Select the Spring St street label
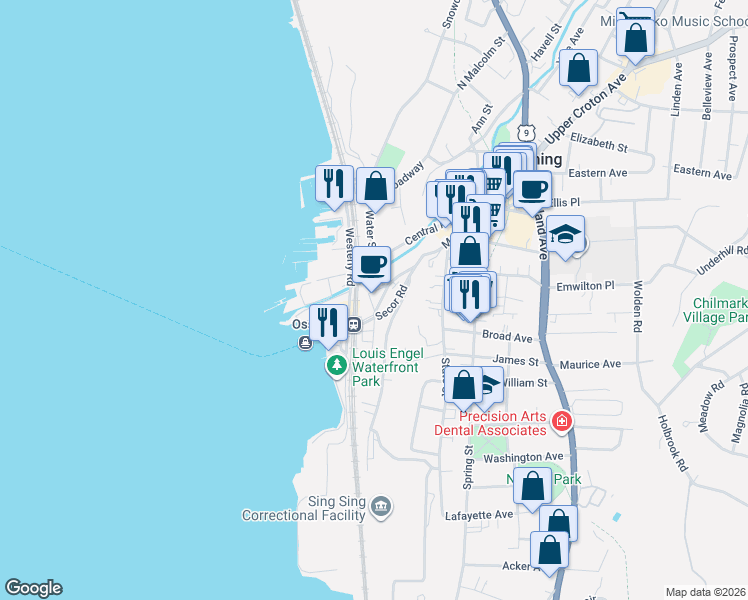Viewport: 748px width, 600px height. (x=468, y=467)
